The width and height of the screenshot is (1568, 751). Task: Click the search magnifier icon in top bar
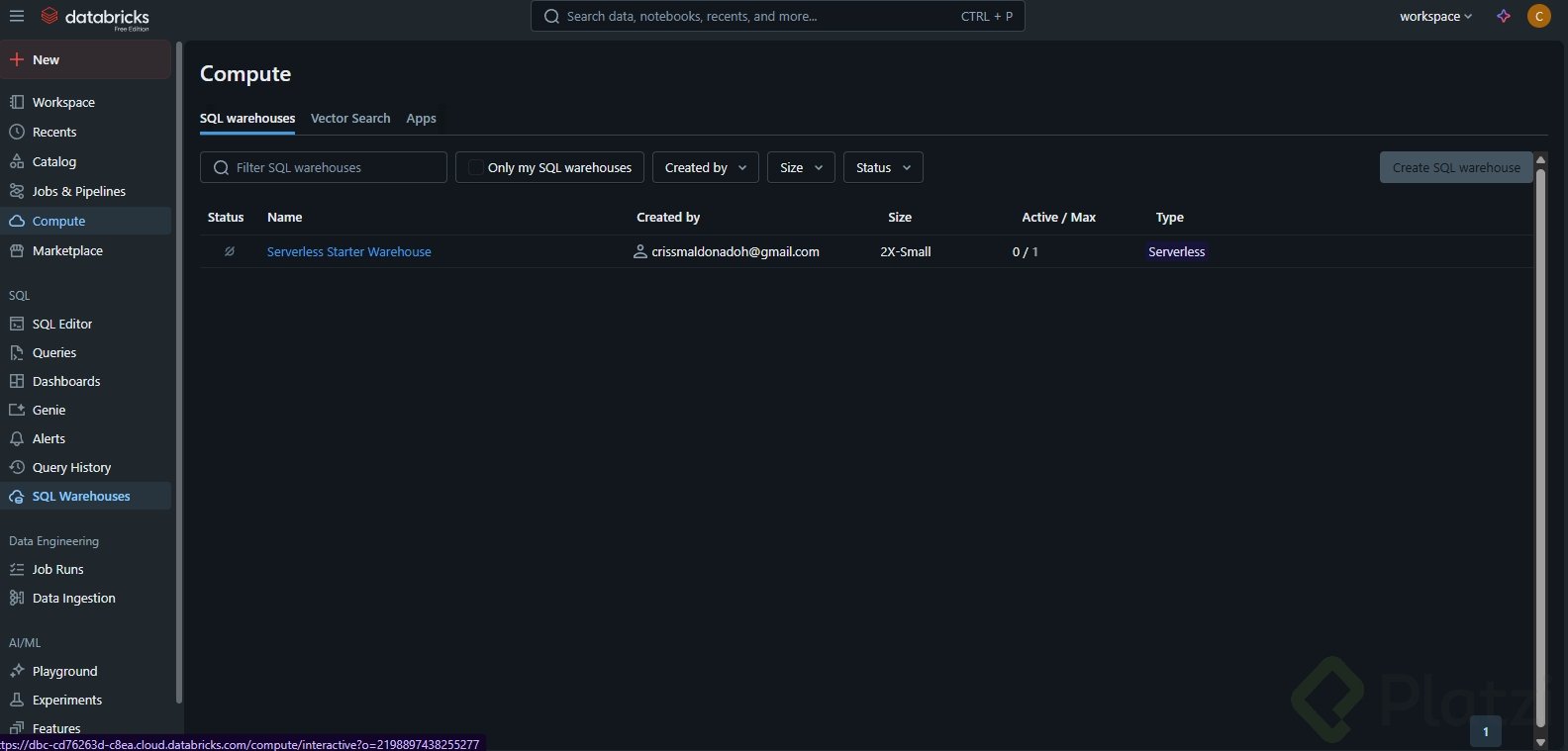pos(551,17)
